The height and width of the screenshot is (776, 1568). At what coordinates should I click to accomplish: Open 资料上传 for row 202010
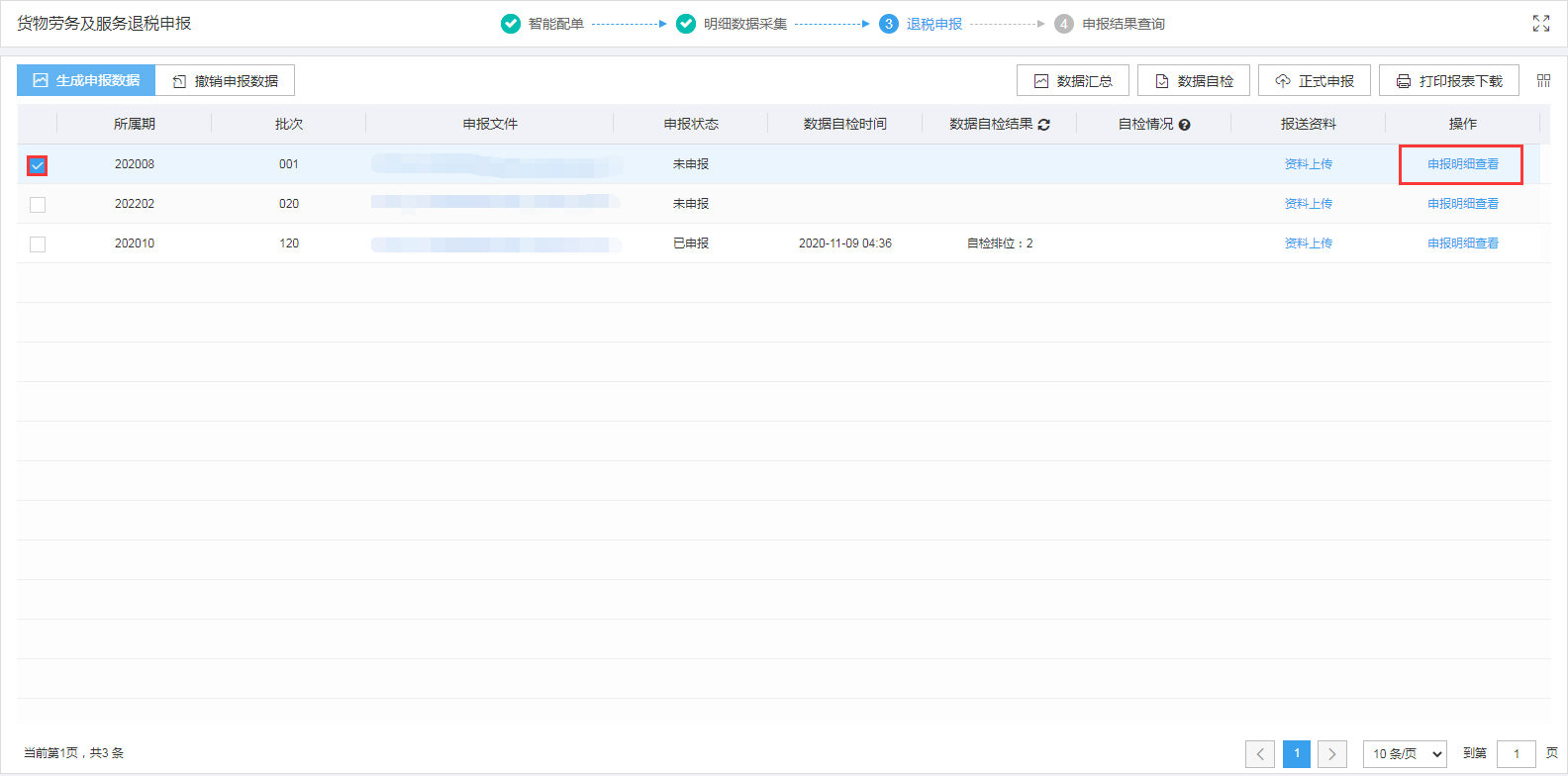coord(1309,243)
